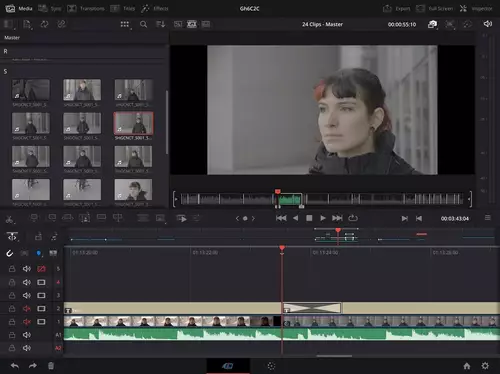Jump to the previous edit point
The height and width of the screenshot is (374, 500).
pos(419,218)
